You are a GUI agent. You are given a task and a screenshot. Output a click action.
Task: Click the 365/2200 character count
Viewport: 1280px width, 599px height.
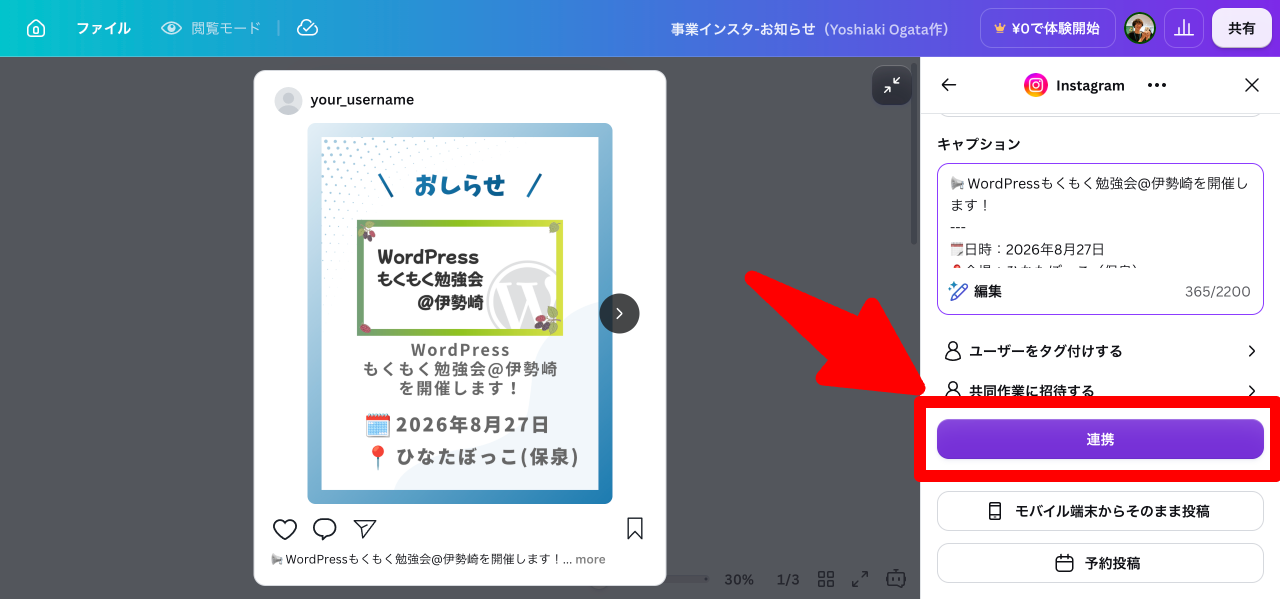tap(1217, 292)
